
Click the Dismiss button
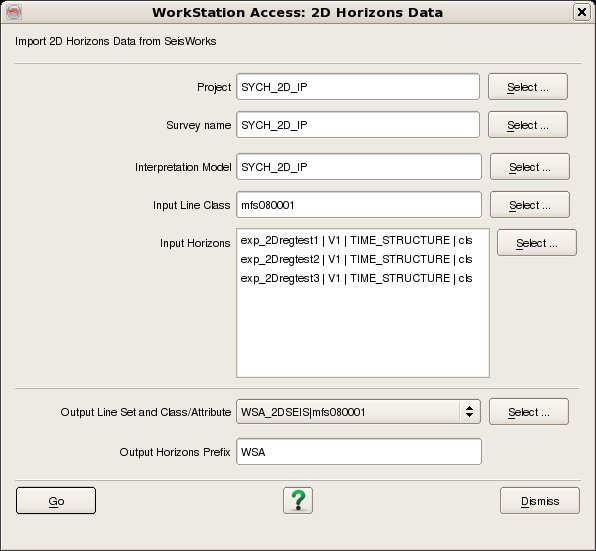[540, 500]
